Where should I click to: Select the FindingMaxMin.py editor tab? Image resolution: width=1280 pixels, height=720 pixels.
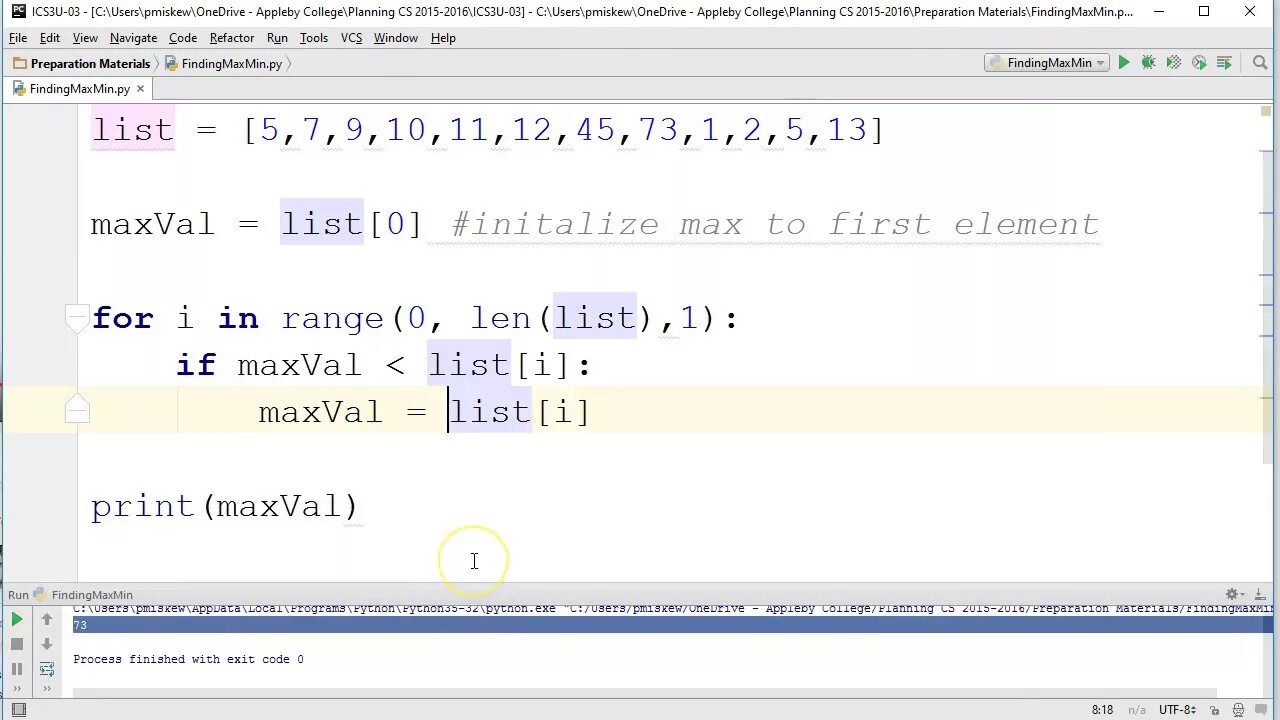click(79, 89)
